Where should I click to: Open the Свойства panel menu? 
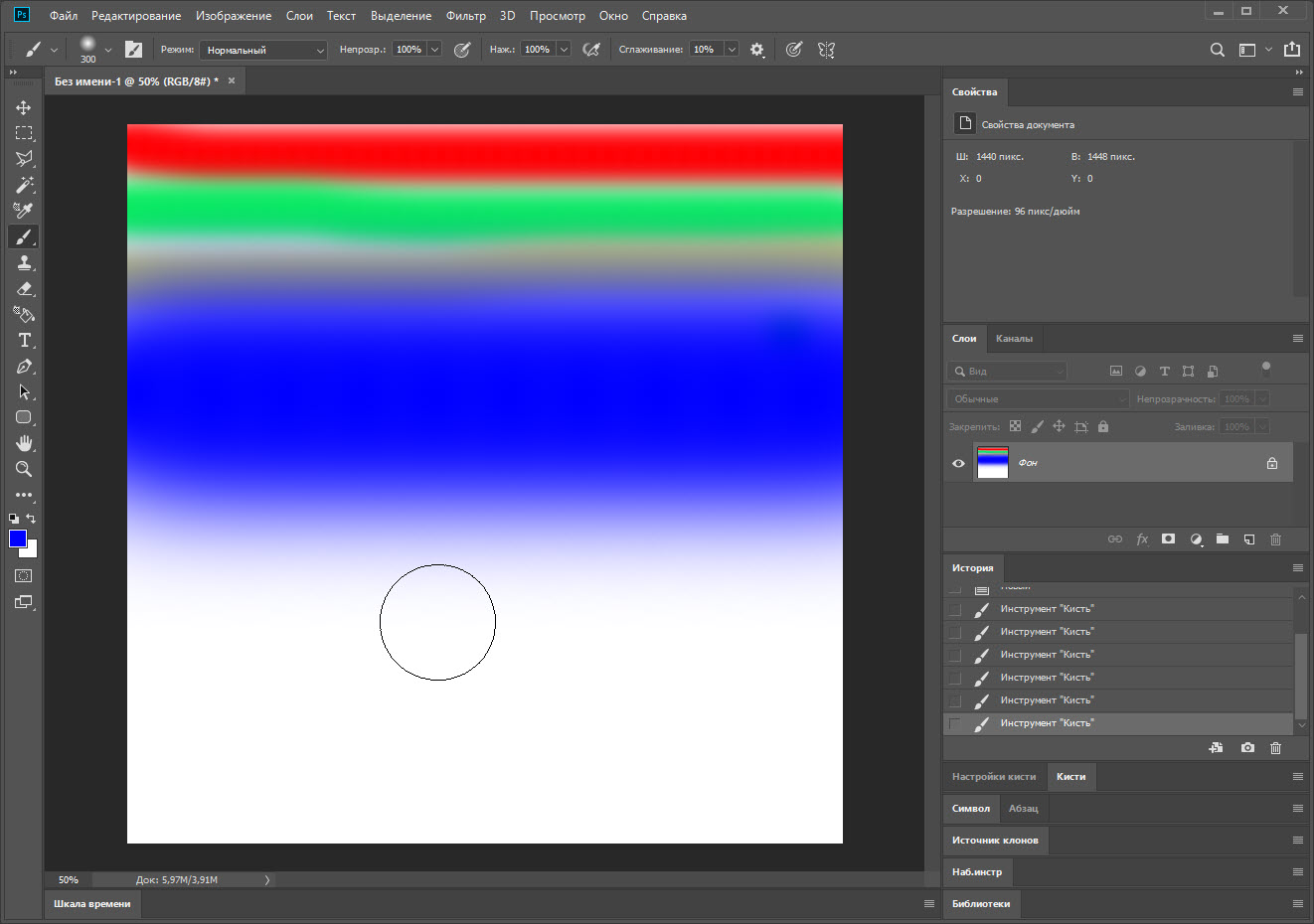click(x=1297, y=92)
